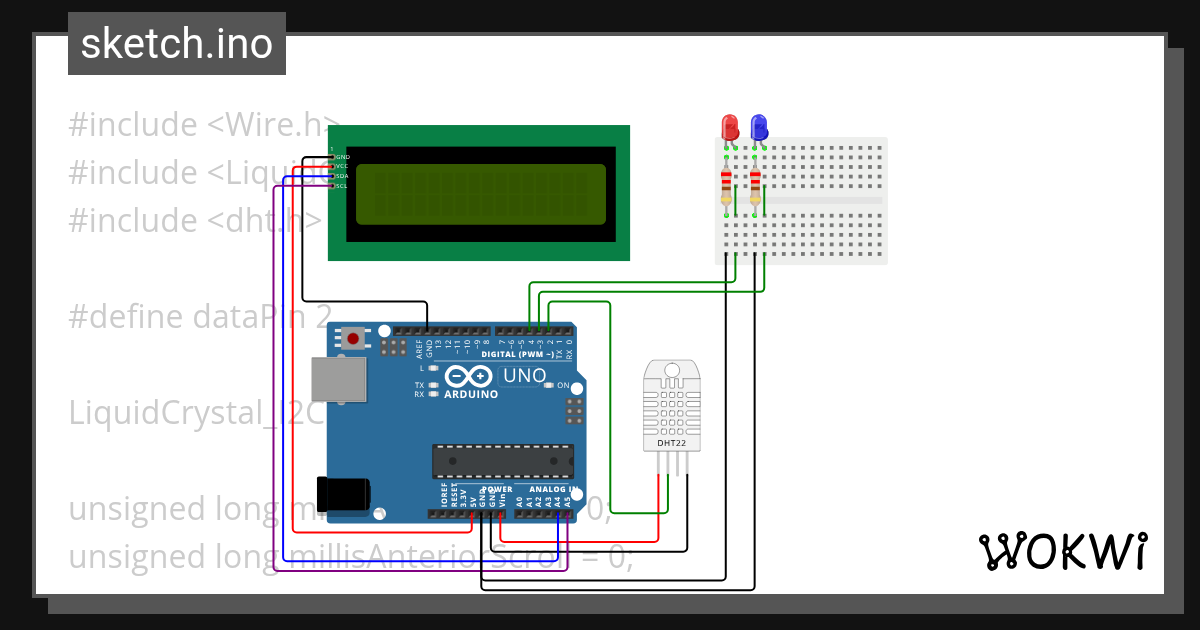Image resolution: width=1200 pixels, height=630 pixels.
Task: Click digital pin 2 header on the Arduino
Action: pyautogui.click(x=547, y=330)
